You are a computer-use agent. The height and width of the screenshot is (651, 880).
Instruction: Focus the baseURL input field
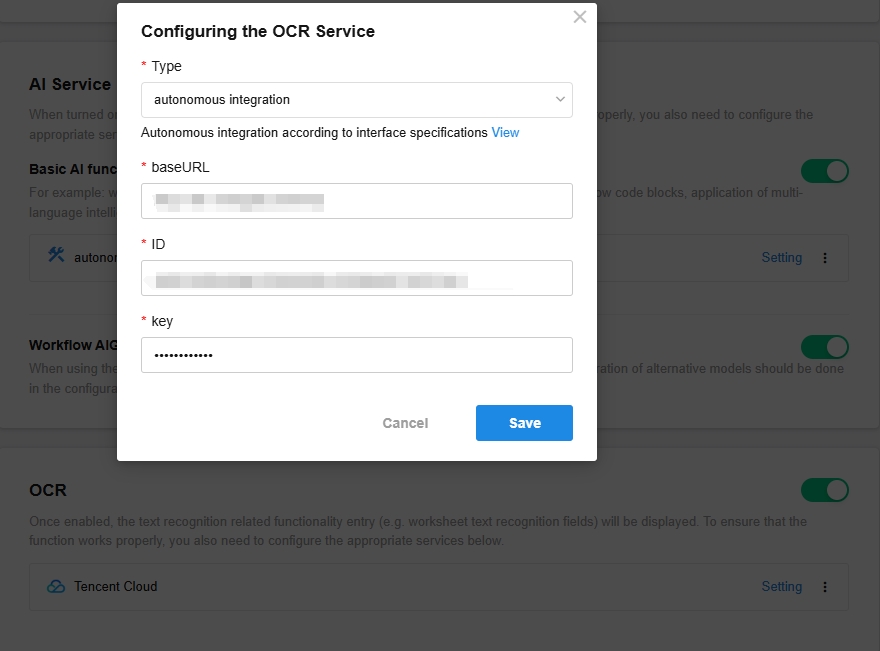point(356,201)
